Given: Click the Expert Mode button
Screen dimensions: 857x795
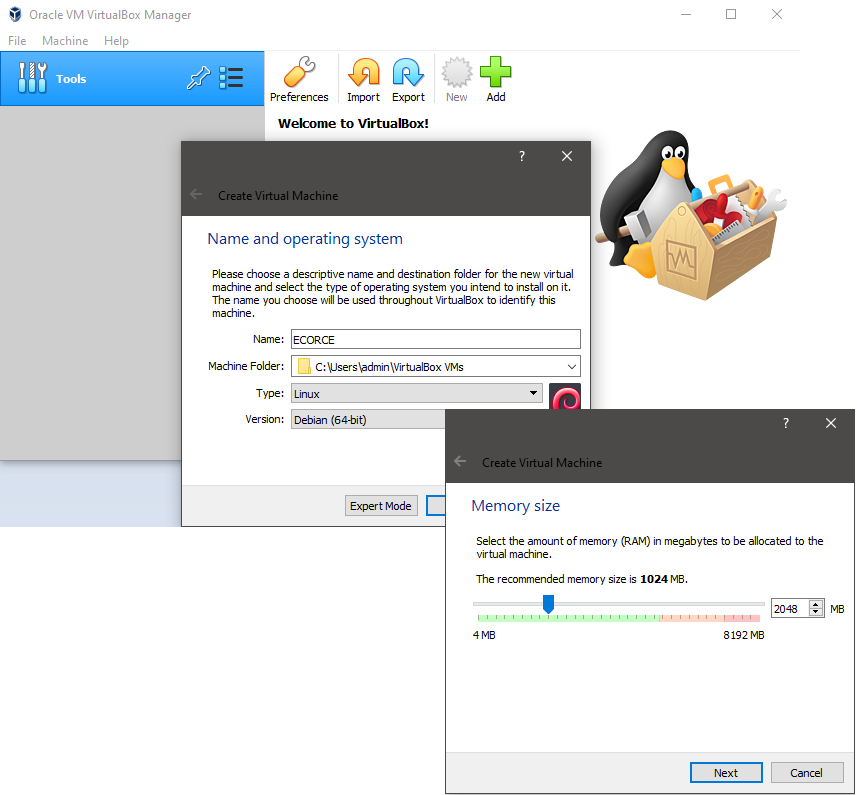Looking at the screenshot, I should point(380,506).
